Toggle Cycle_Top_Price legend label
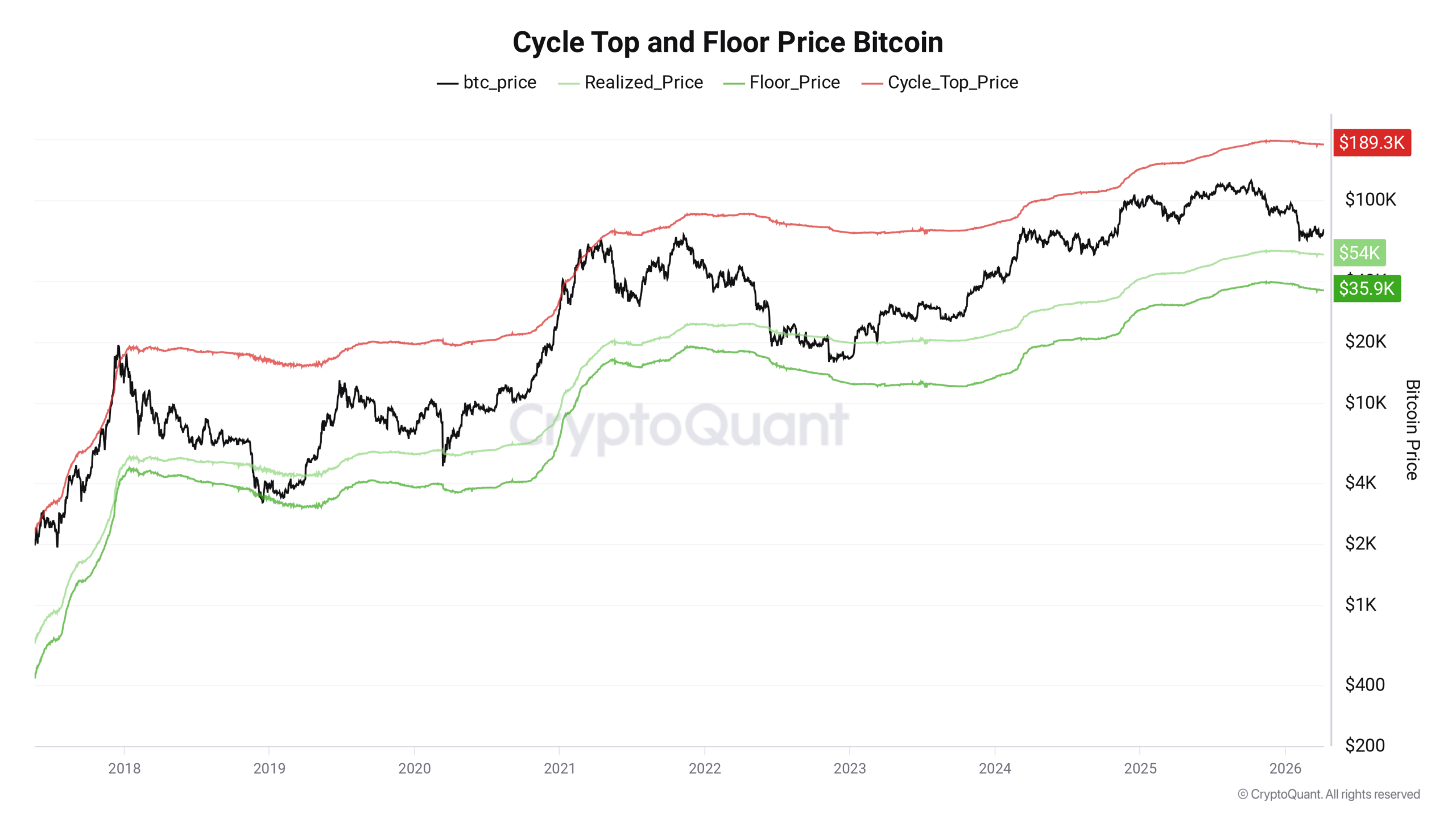This screenshot has height=819, width=1456. click(953, 82)
